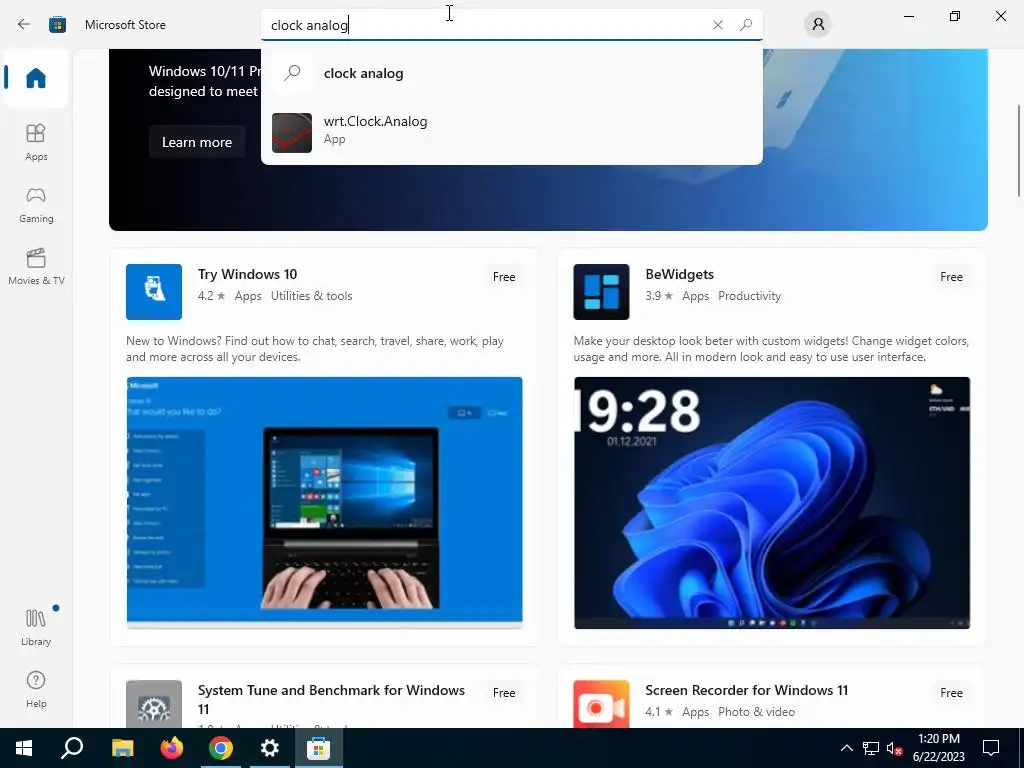Open the BeWidgets app icon
Image resolution: width=1024 pixels, height=768 pixels.
coord(601,291)
